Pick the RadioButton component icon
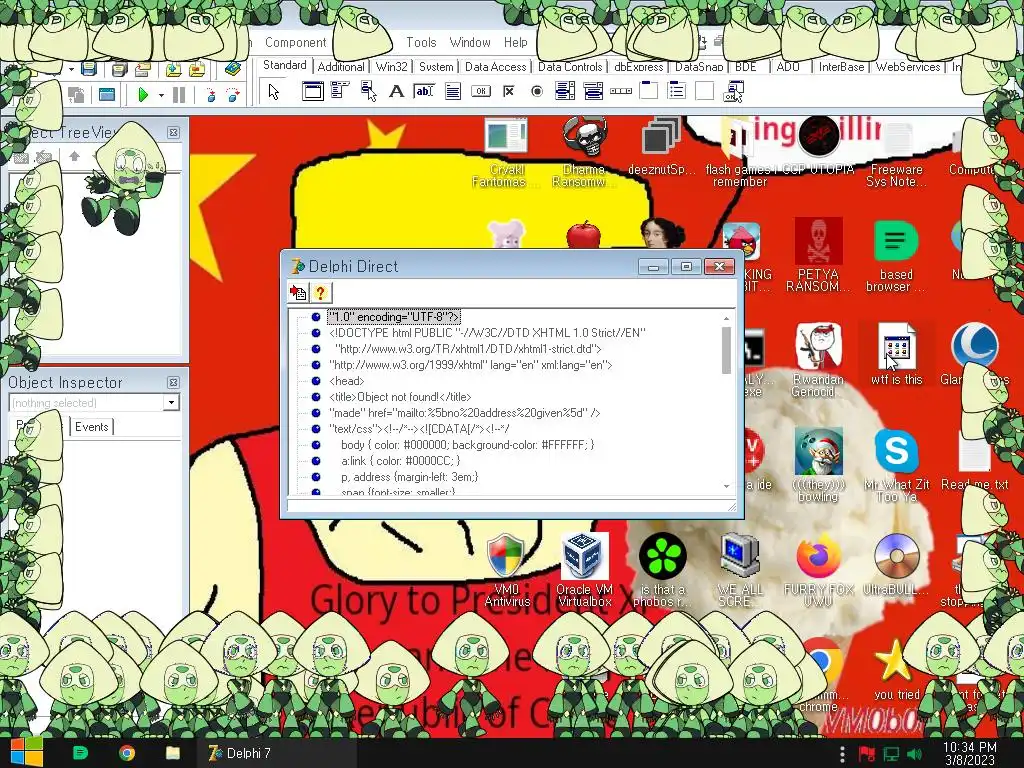This screenshot has height=768, width=1024. (x=537, y=91)
